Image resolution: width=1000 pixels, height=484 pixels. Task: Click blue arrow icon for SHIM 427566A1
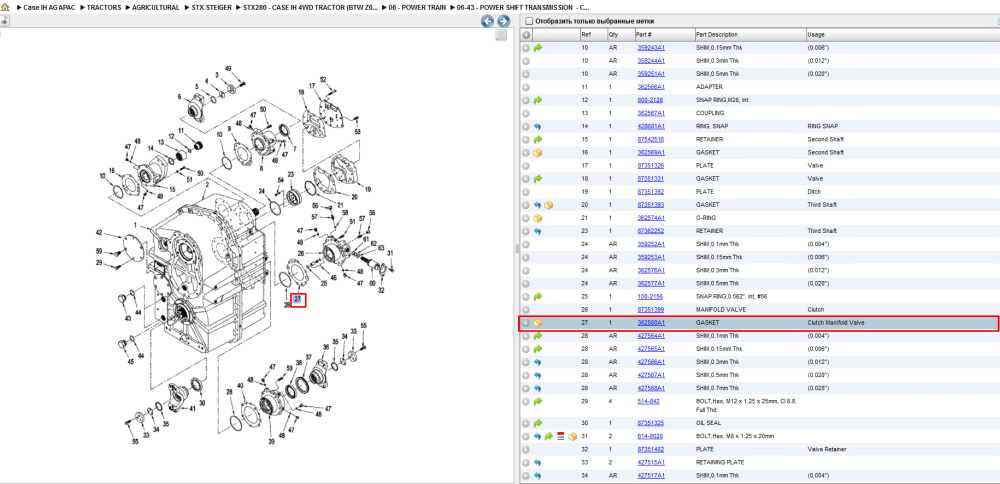click(538, 362)
